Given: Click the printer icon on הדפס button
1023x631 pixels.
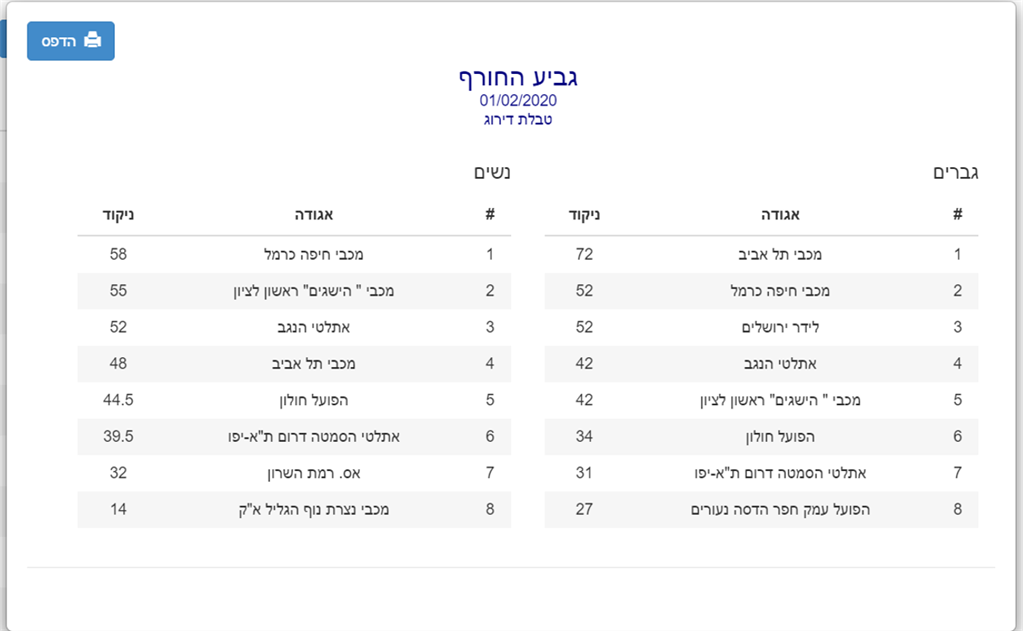Looking at the screenshot, I should tap(93, 40).
